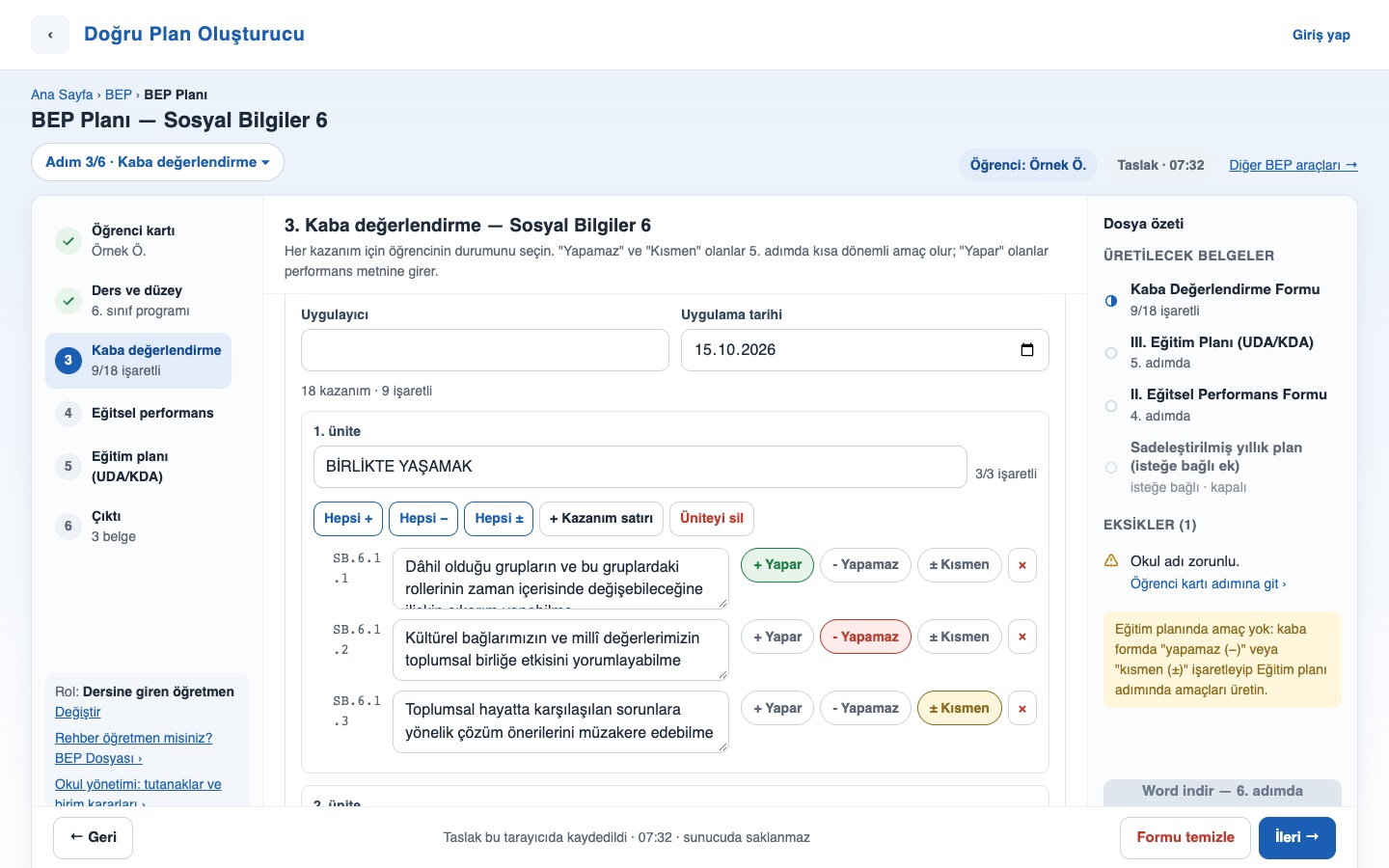The width and height of the screenshot is (1389, 868).
Task: Click the step 4 number badge
Action: point(68,414)
